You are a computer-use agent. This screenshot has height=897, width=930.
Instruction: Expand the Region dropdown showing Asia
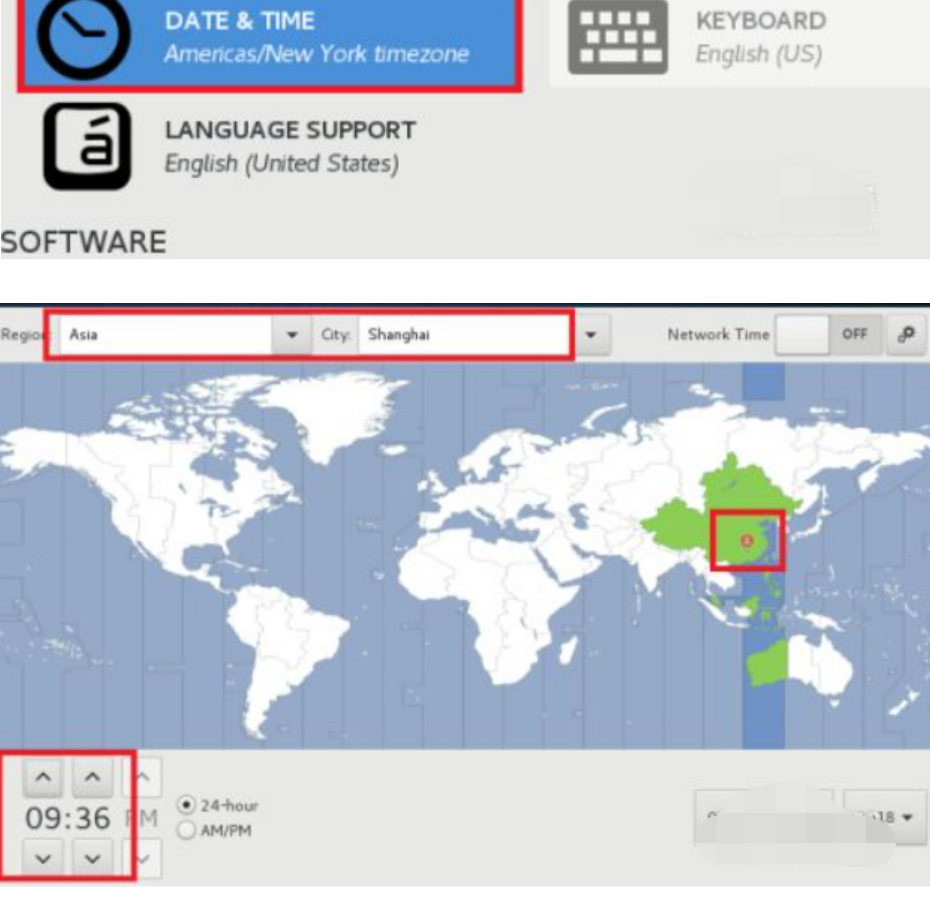292,335
